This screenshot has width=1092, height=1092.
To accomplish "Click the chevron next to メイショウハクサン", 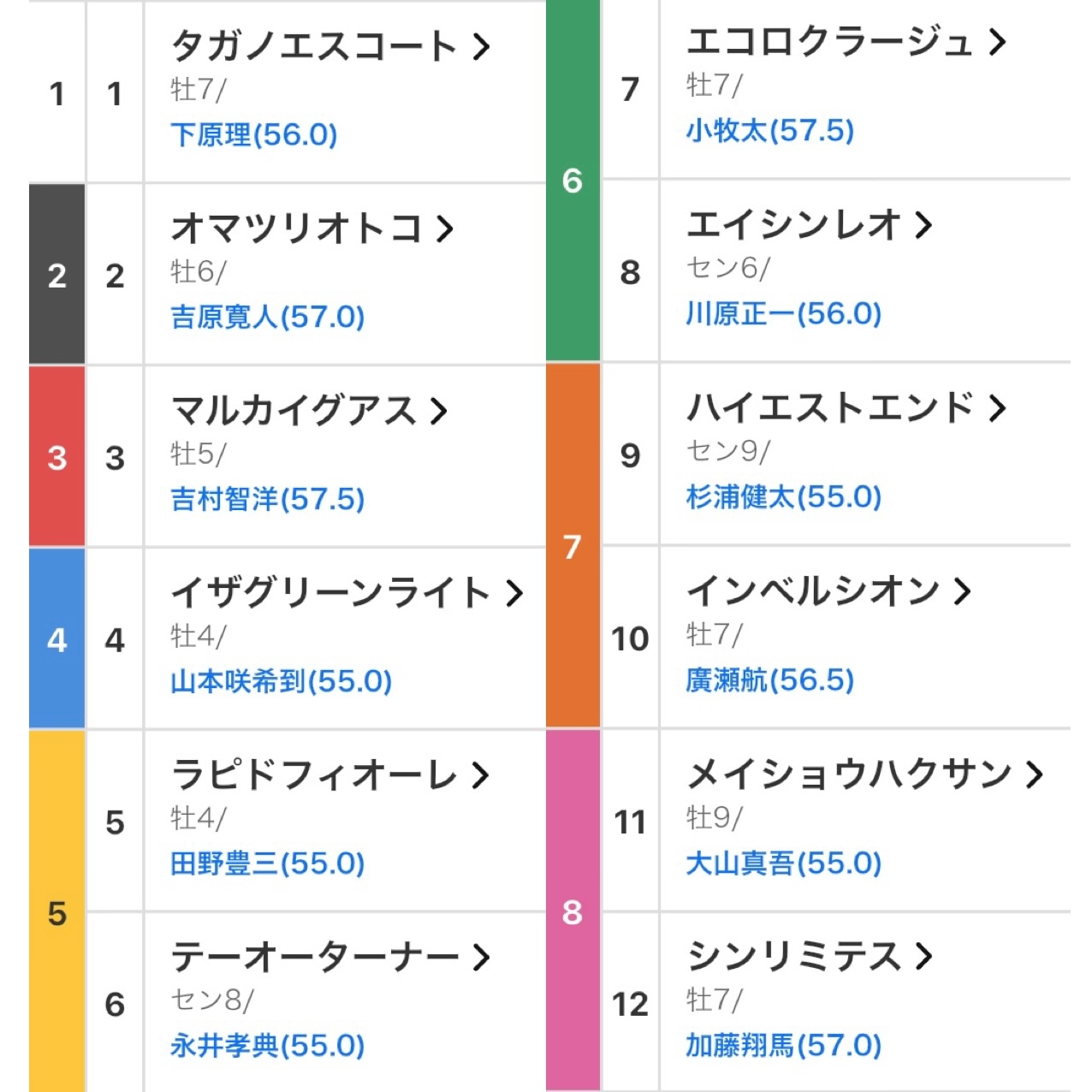I will pyautogui.click(x=1035, y=774).
